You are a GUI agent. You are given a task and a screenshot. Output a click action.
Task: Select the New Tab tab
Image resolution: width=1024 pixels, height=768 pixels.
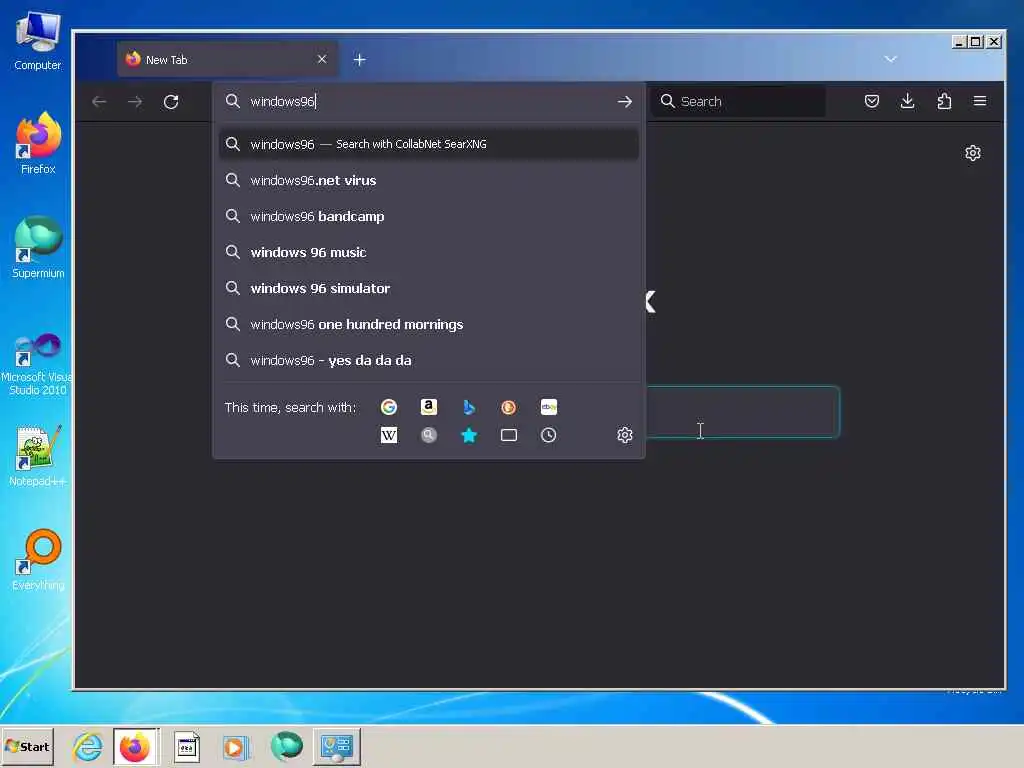[227, 59]
